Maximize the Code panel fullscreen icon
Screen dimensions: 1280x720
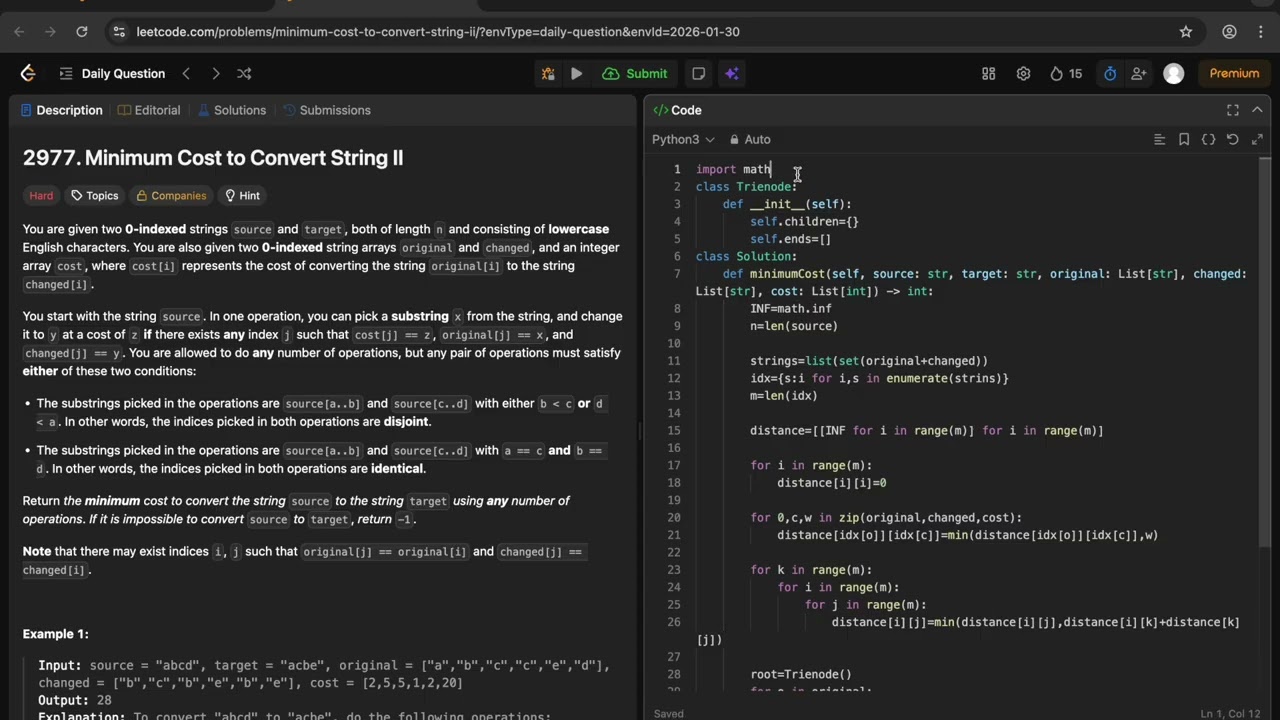pos(1233,110)
